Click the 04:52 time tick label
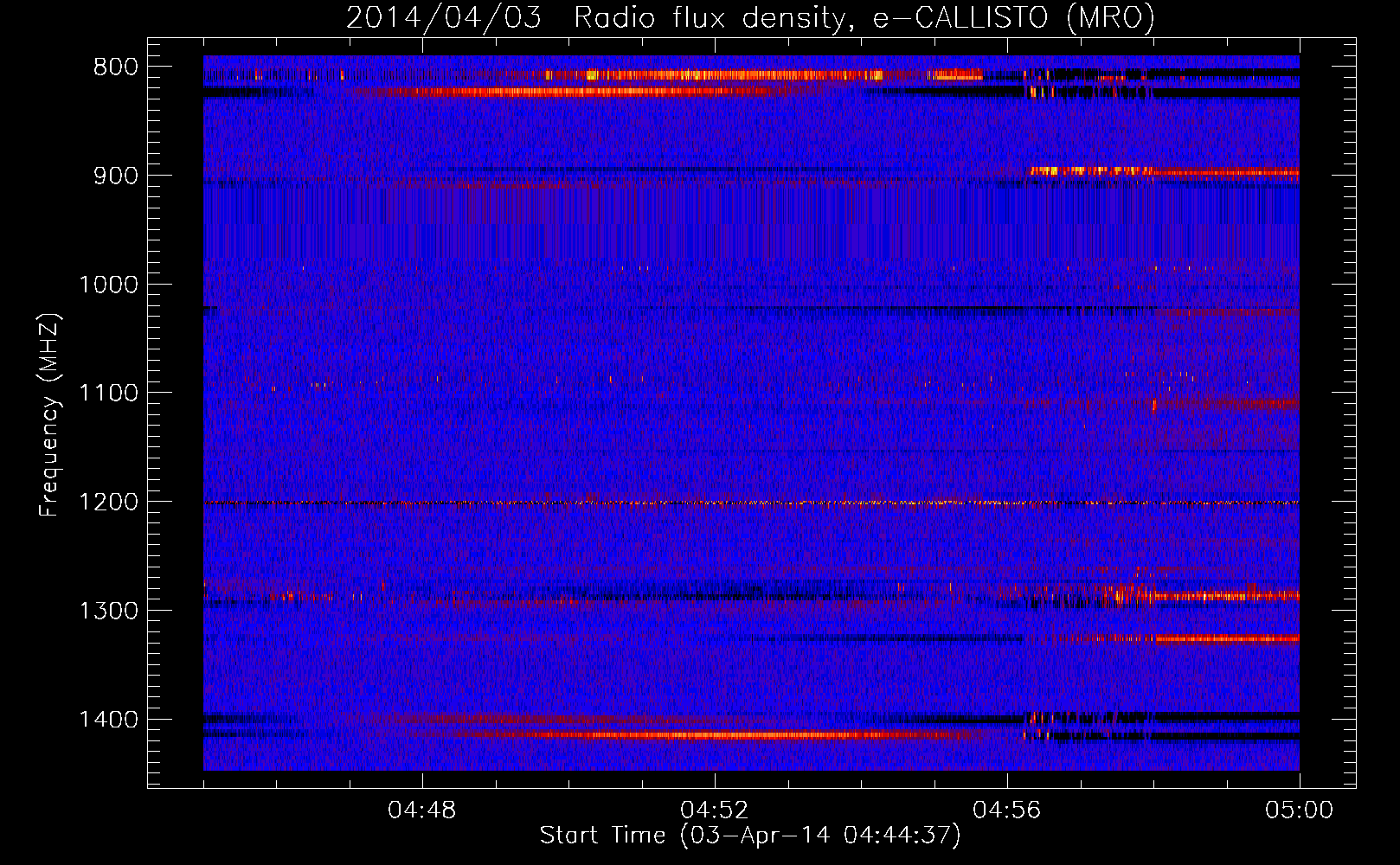Screen dimensions: 1400x865 (x=715, y=811)
